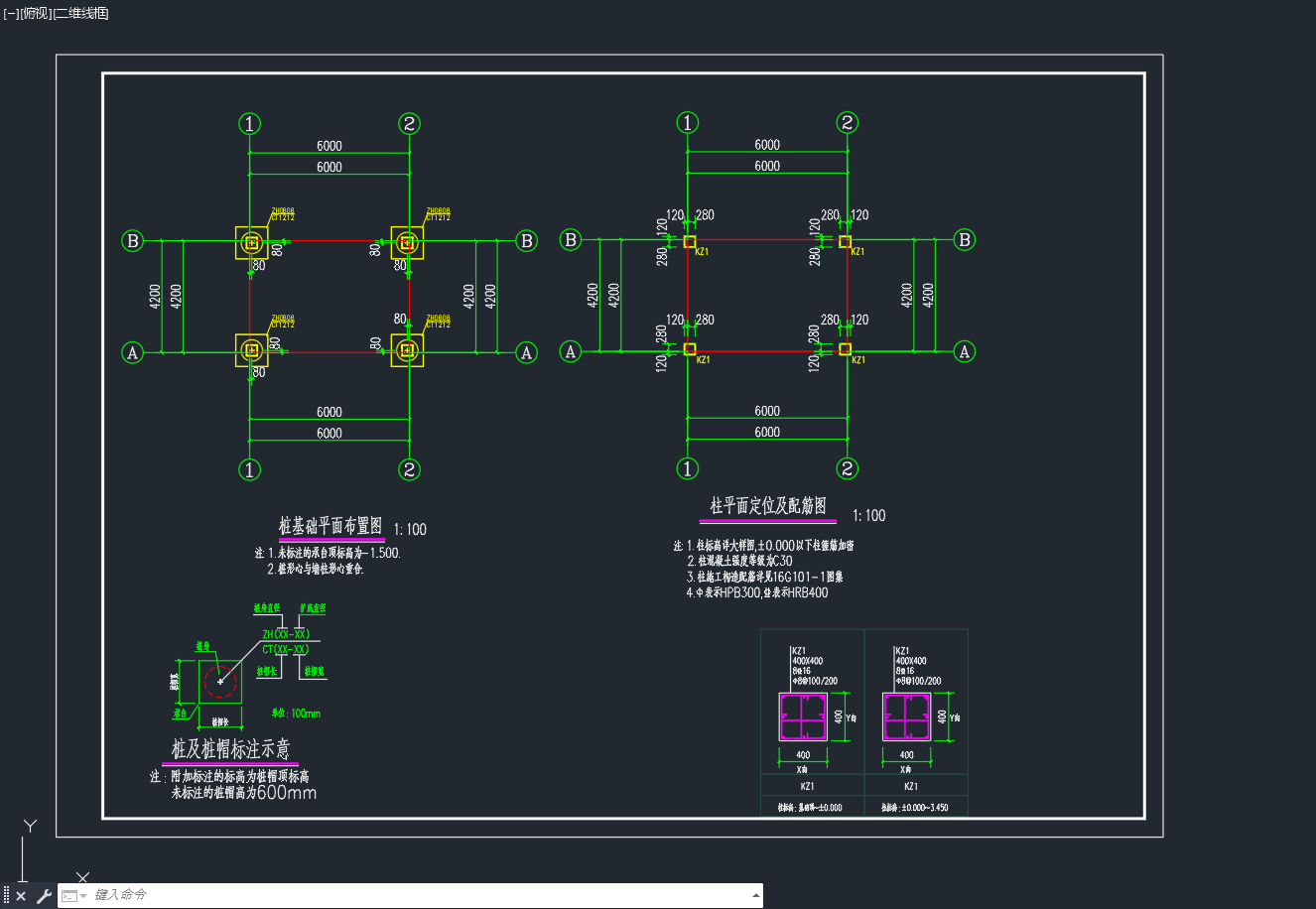This screenshot has height=909, width=1316.
Task: Open command line customize wrench
Action: click(x=44, y=896)
